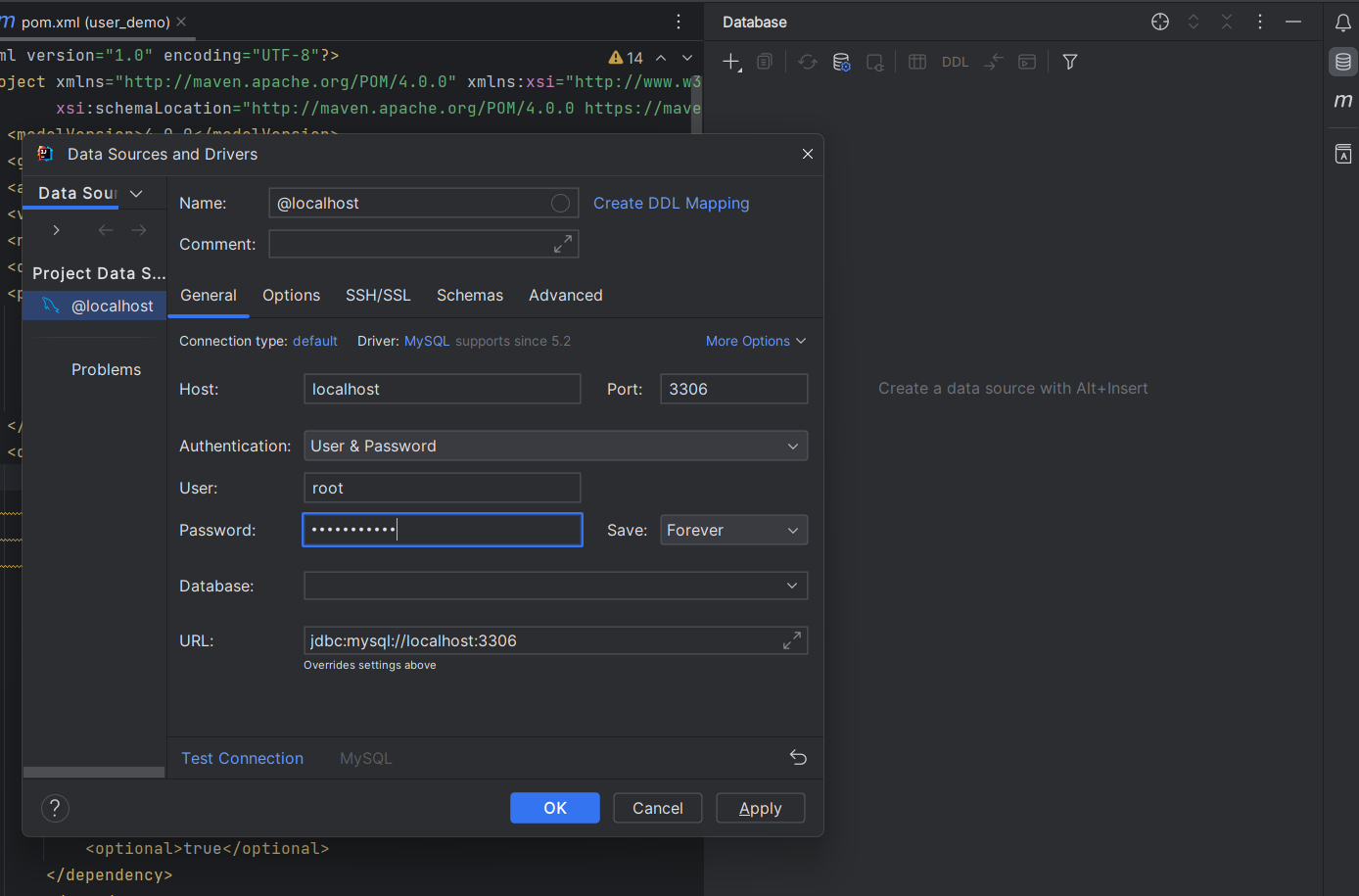The width and height of the screenshot is (1359, 896).
Task: Click the New data source plus icon
Action: [731, 62]
